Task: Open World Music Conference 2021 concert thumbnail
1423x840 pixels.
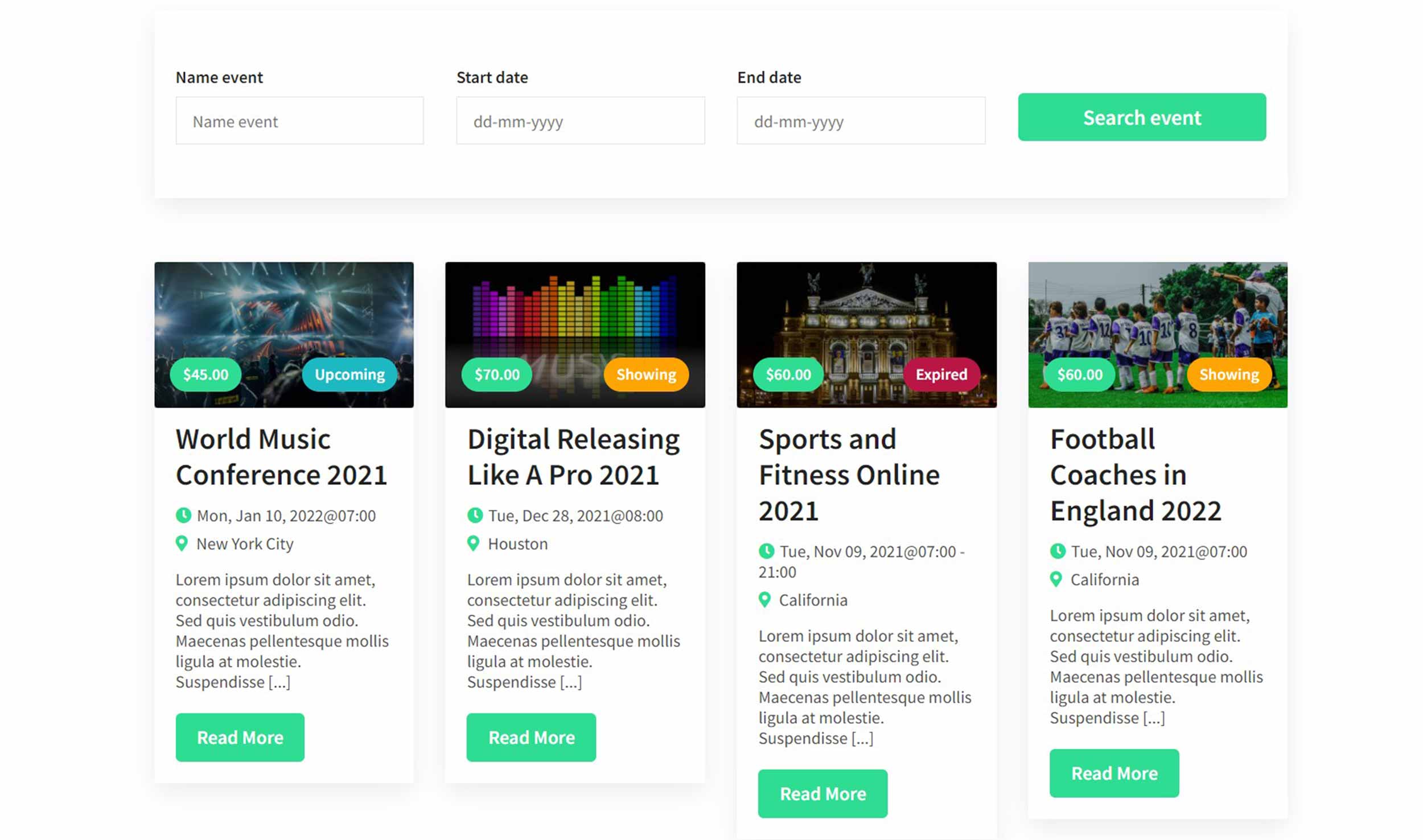Action: point(284,335)
